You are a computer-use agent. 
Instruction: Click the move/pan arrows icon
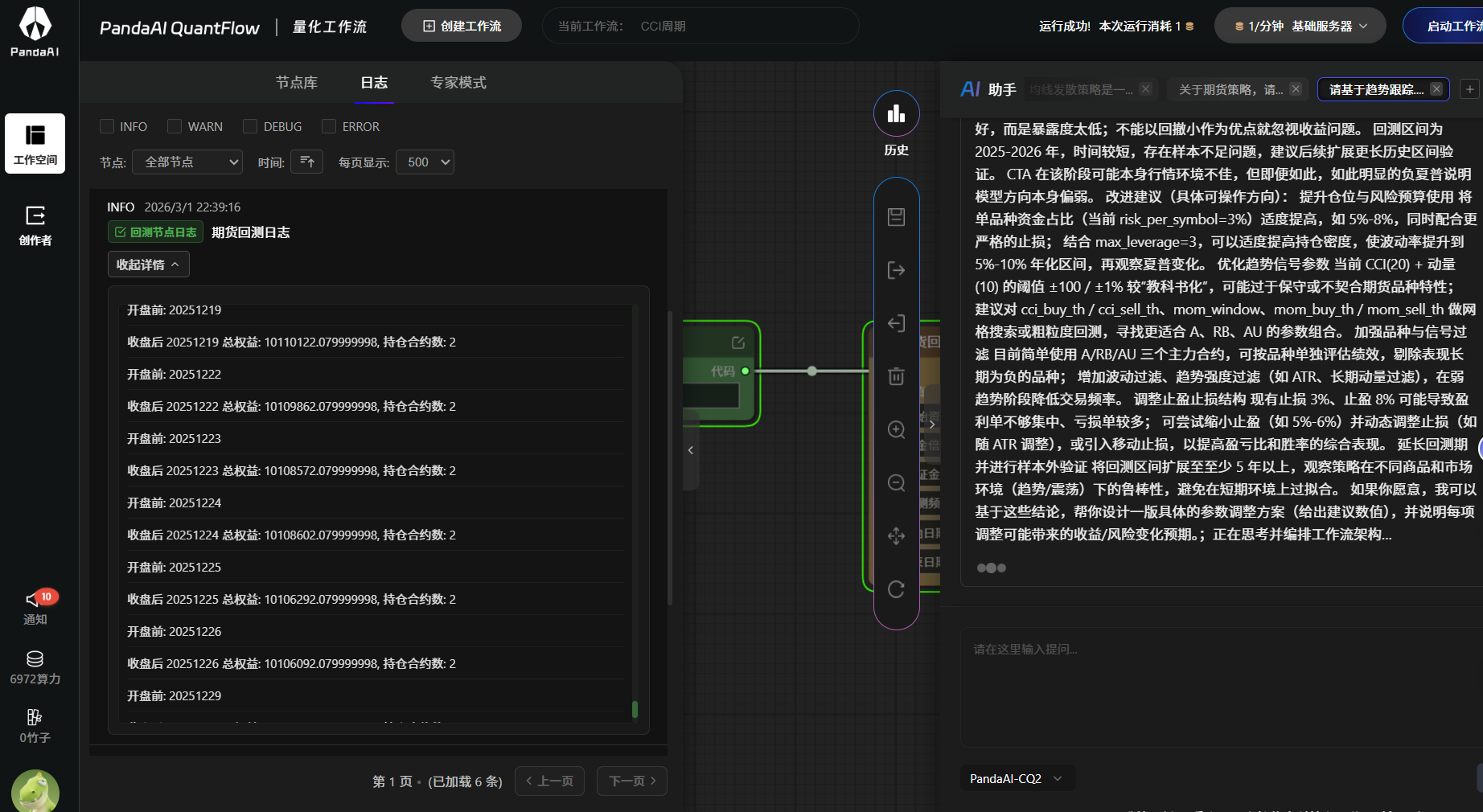[x=896, y=535]
